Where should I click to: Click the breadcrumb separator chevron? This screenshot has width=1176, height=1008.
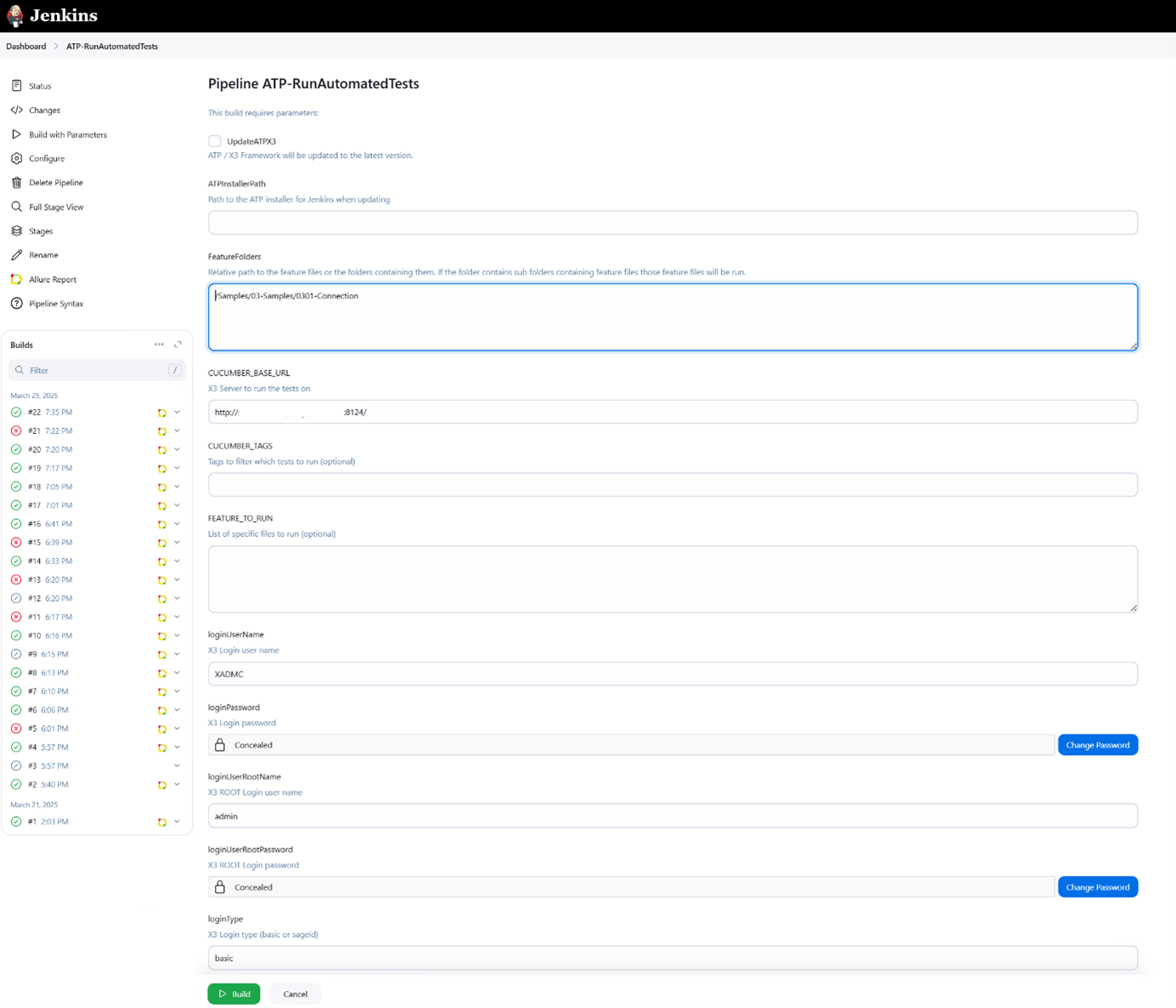(56, 46)
